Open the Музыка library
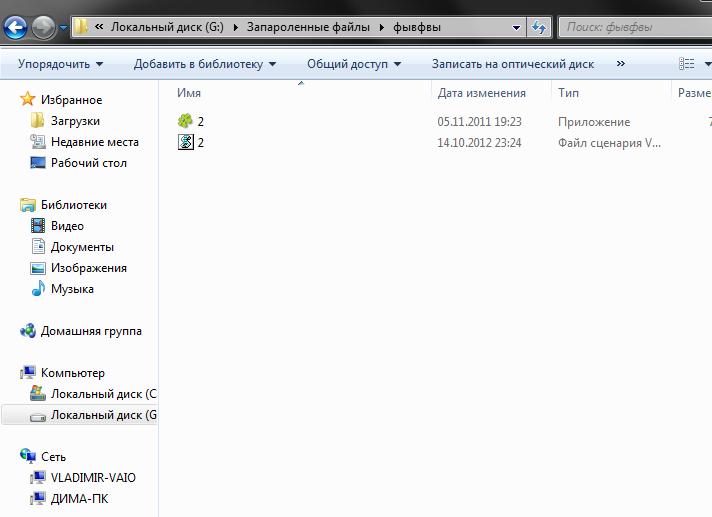Screen dimensions: 712x517 [72, 289]
